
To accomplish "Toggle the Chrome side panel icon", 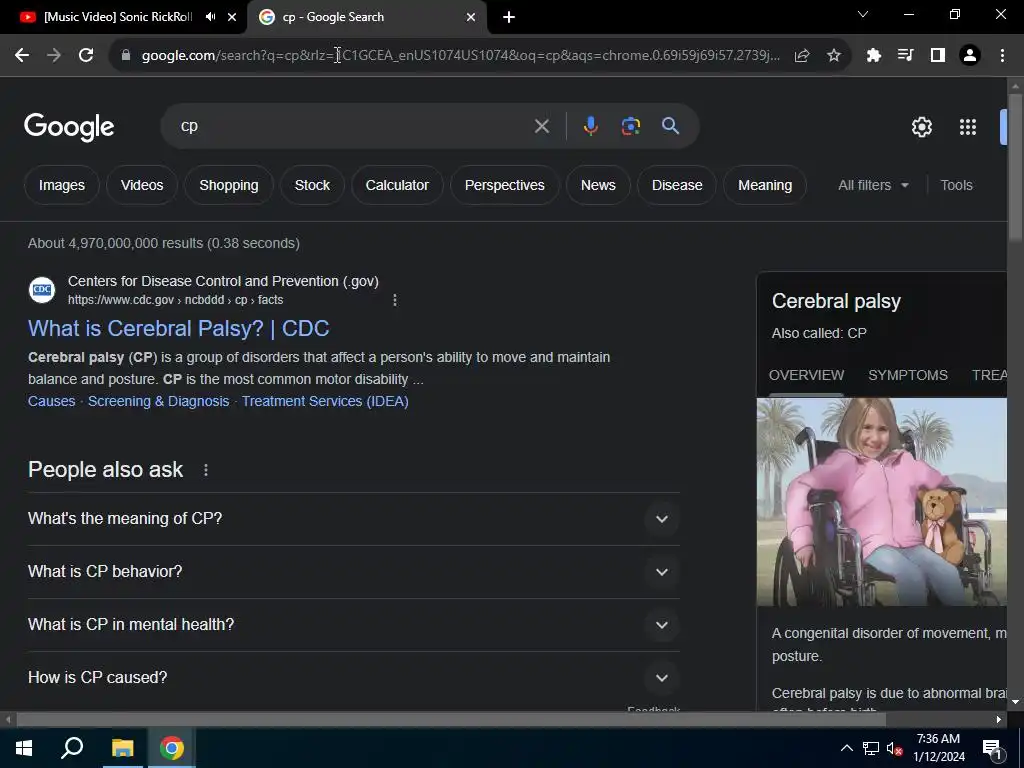I will pos(938,56).
